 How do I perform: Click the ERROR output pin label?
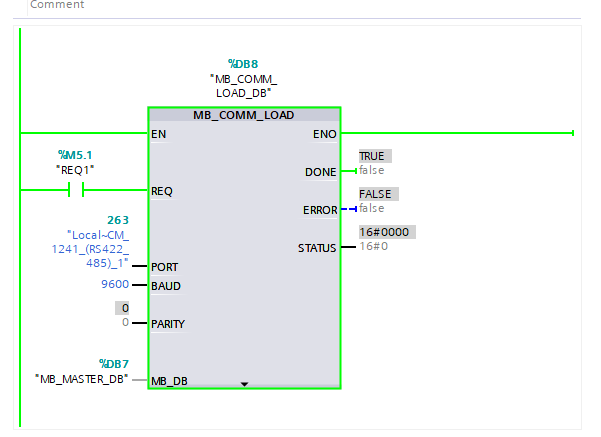(x=320, y=210)
